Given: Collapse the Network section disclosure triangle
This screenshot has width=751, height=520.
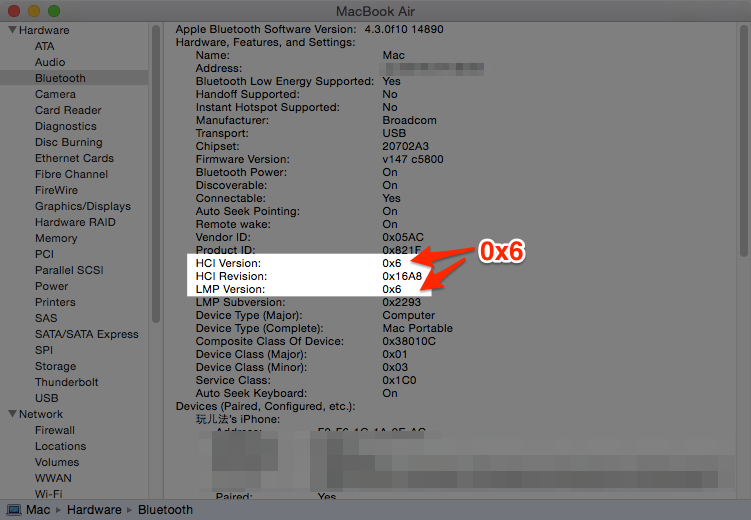Looking at the screenshot, I should click(x=12, y=414).
